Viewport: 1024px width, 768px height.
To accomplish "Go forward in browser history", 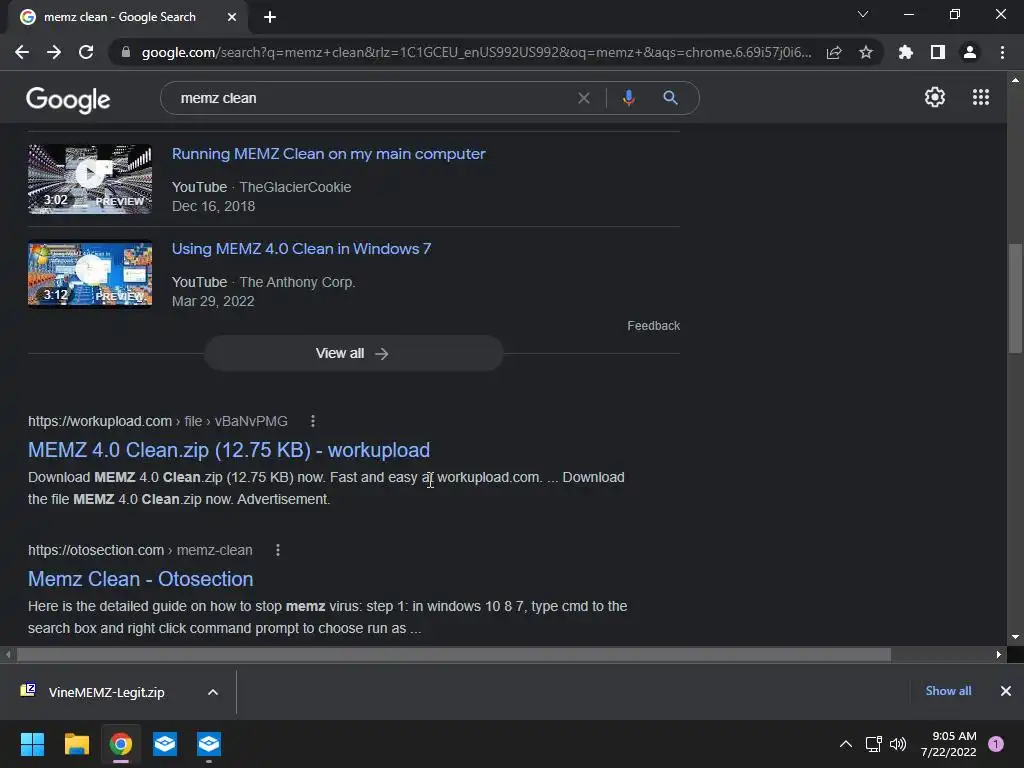I will pyautogui.click(x=54, y=52).
